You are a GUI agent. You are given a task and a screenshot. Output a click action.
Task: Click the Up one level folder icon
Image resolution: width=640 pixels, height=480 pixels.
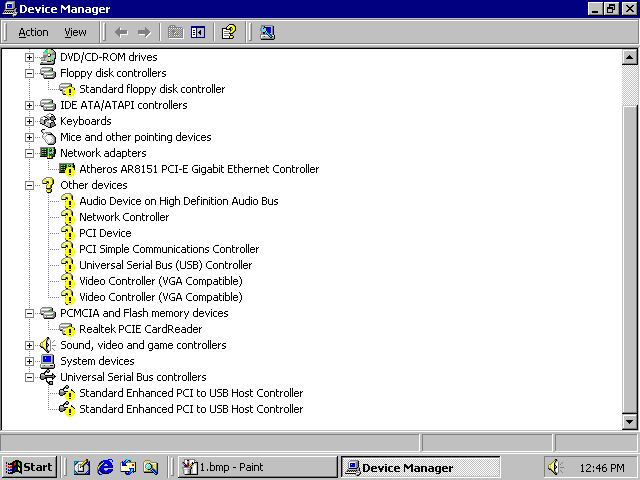pyautogui.click(x=176, y=32)
